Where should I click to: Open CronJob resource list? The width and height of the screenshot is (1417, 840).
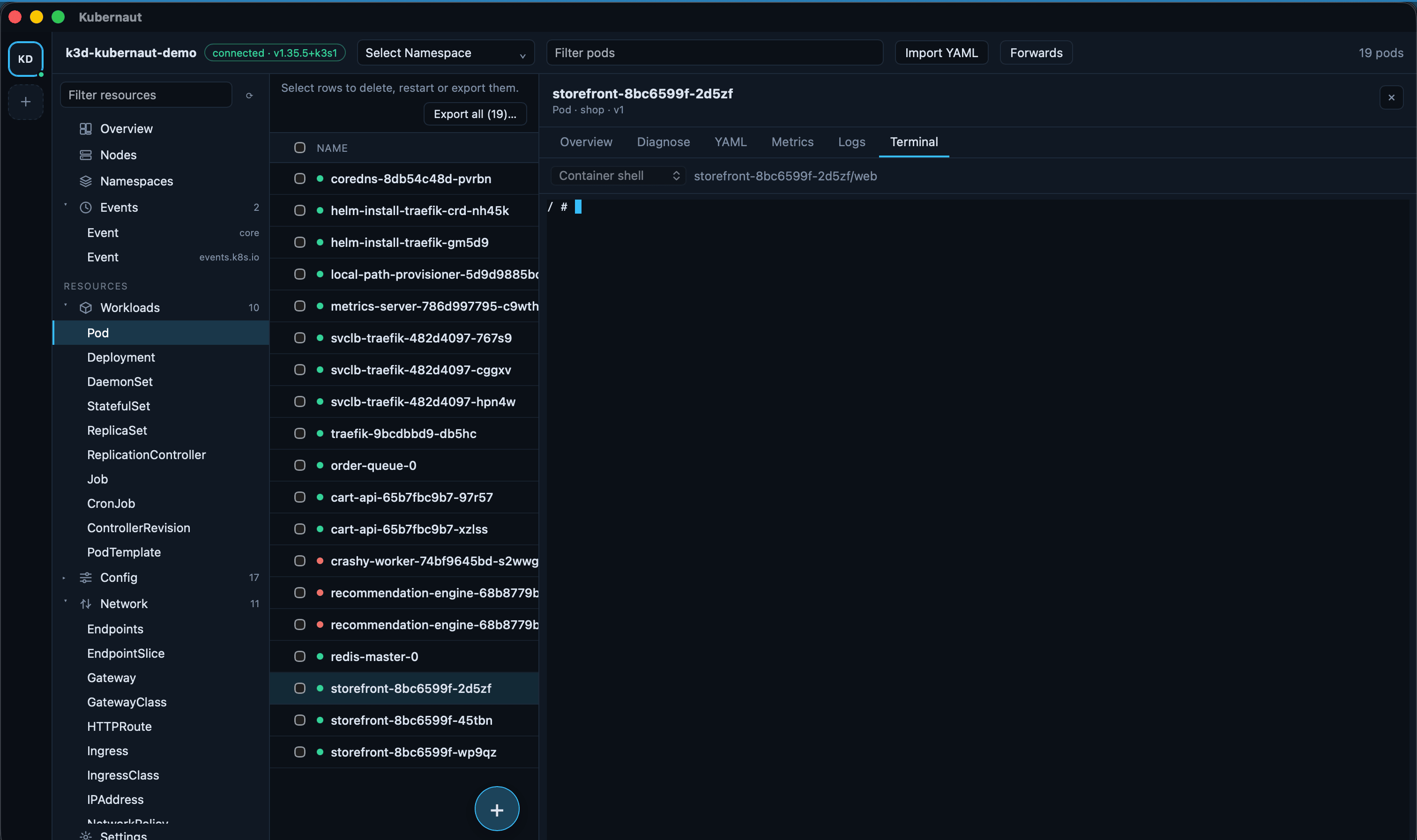pos(161,503)
